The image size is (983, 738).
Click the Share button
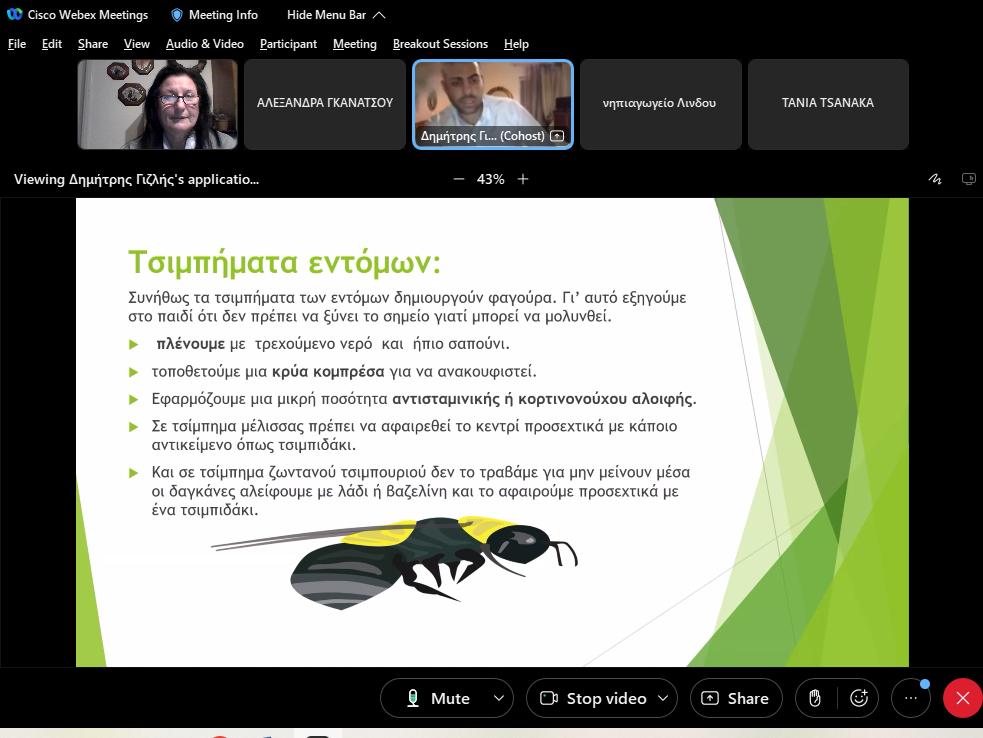click(736, 698)
